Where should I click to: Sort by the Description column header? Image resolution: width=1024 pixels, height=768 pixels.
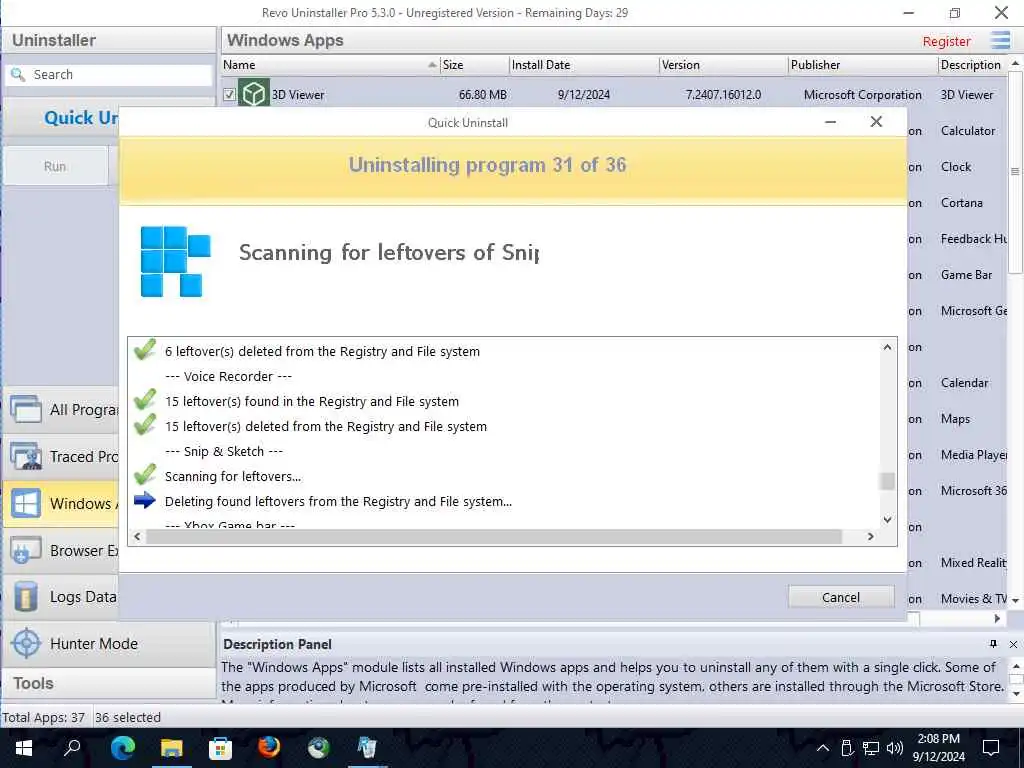(x=973, y=65)
